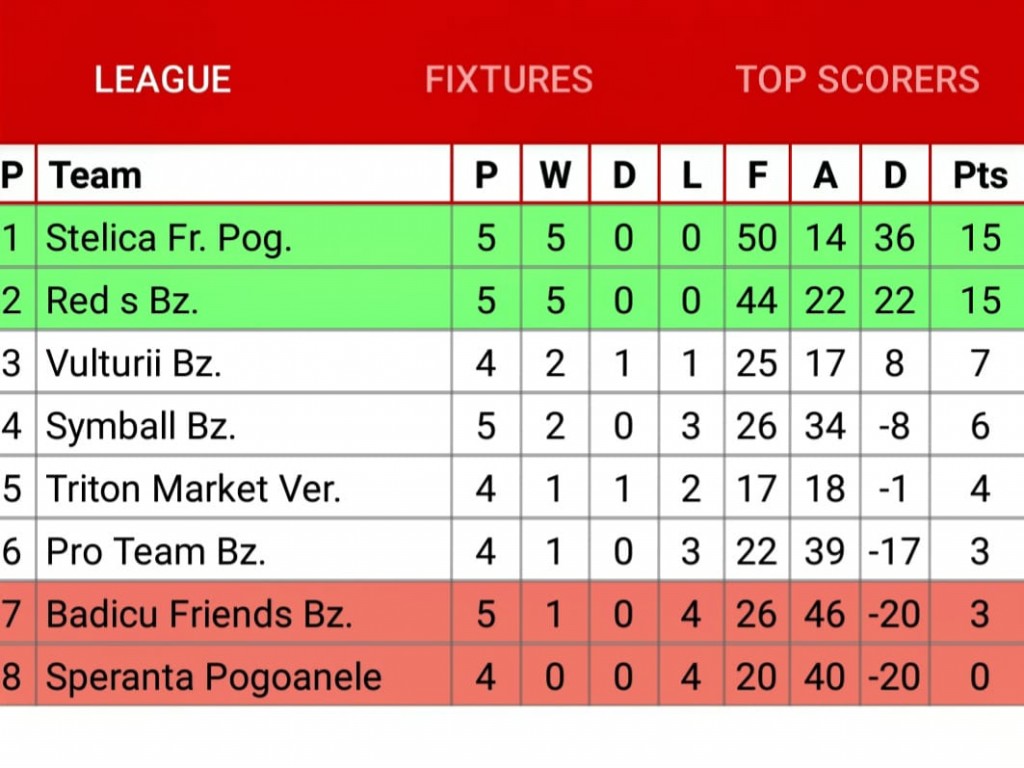Screen dimensions: 1024x768
Task: Click the A goals-against column header
Action: coord(825,175)
